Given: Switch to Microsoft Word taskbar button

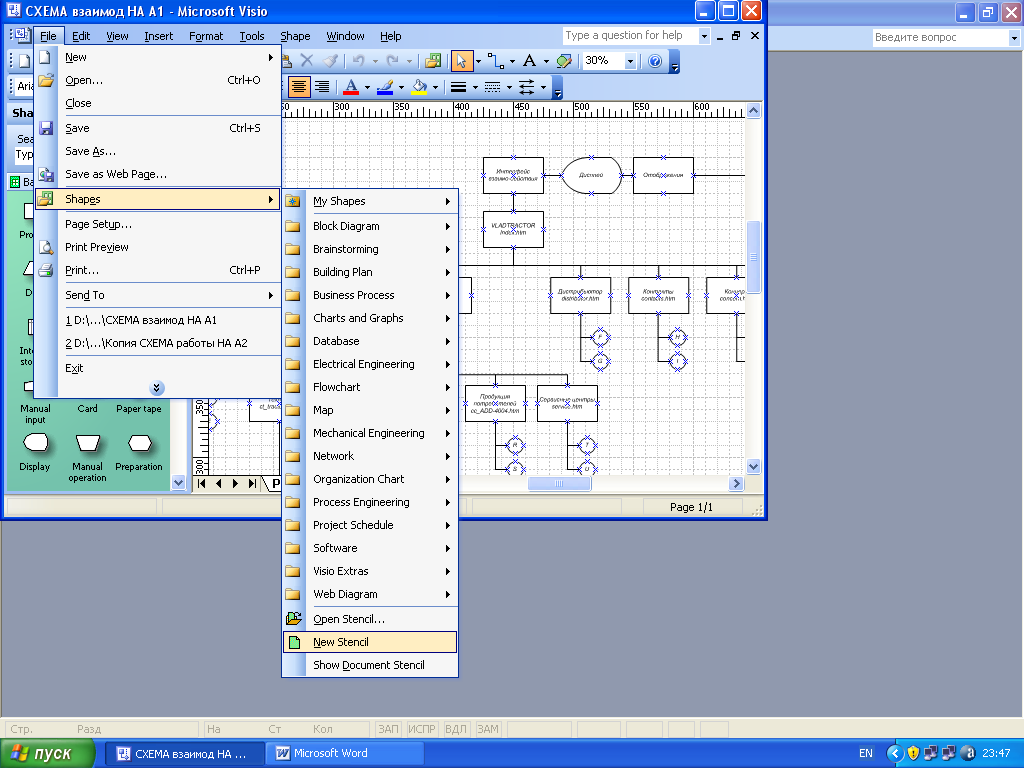Looking at the screenshot, I should pyautogui.click(x=345, y=753).
